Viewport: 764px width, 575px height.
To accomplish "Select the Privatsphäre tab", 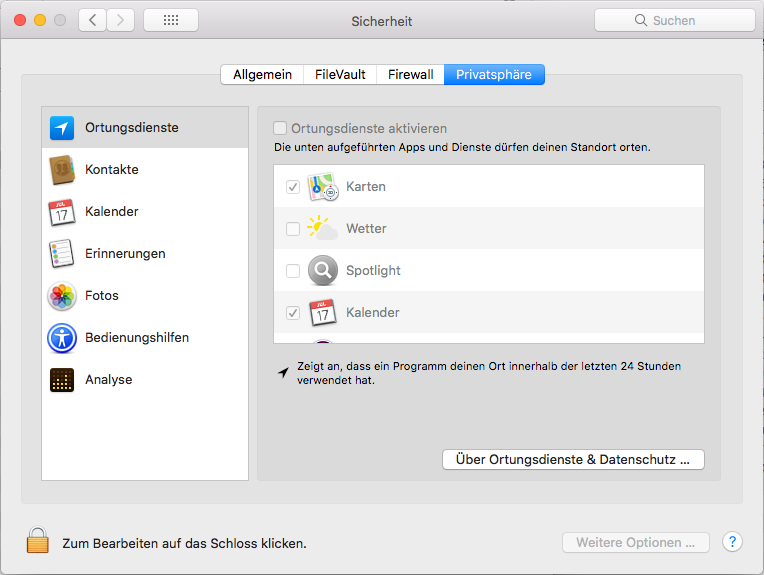I will (x=494, y=75).
